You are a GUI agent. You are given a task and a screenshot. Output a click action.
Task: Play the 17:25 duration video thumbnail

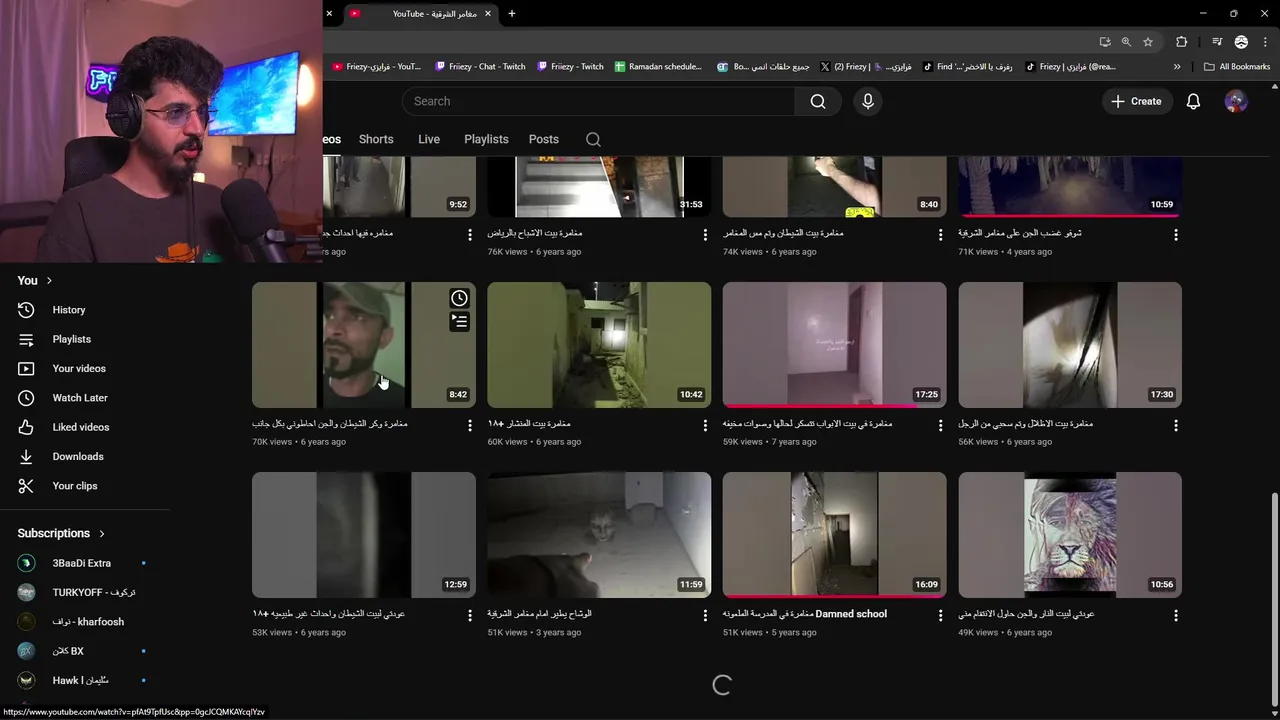click(834, 345)
